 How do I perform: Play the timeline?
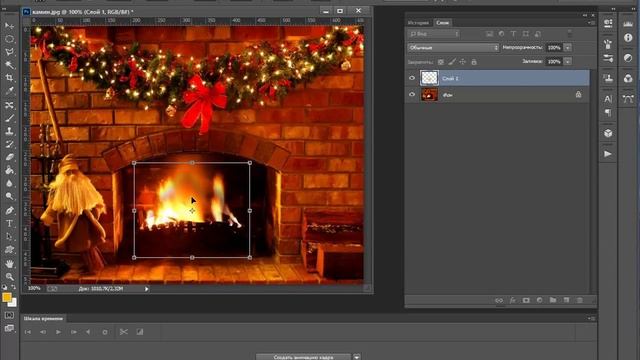(x=58, y=332)
